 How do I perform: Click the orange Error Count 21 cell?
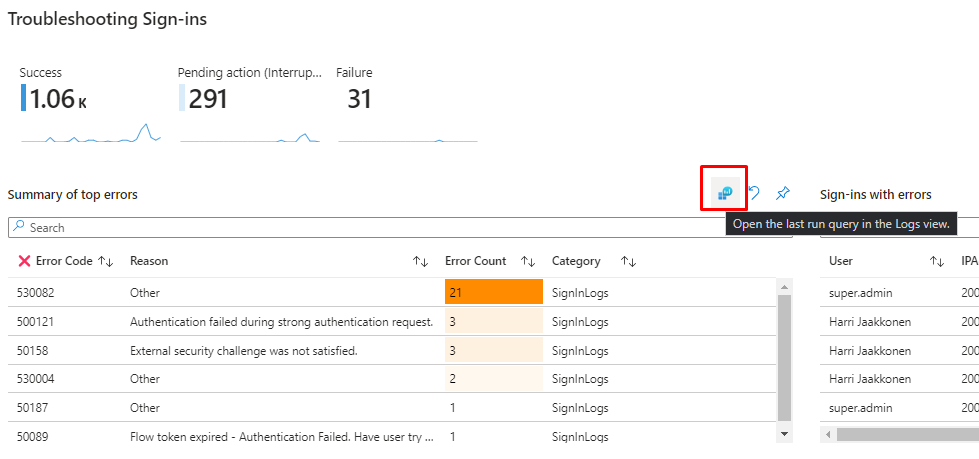pyautogui.click(x=493, y=293)
